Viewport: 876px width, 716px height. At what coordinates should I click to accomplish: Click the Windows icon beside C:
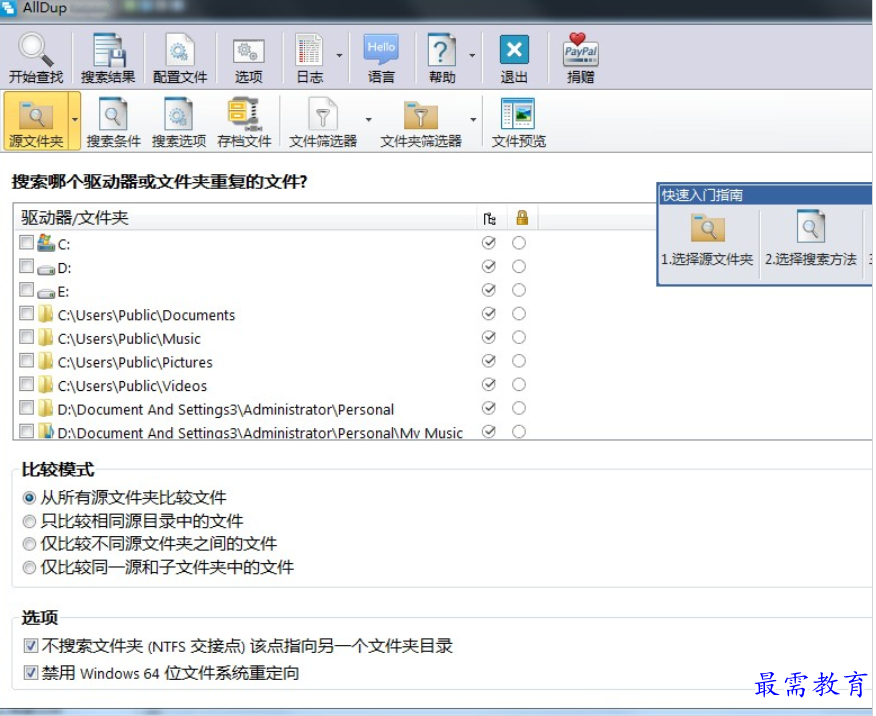[x=46, y=242]
